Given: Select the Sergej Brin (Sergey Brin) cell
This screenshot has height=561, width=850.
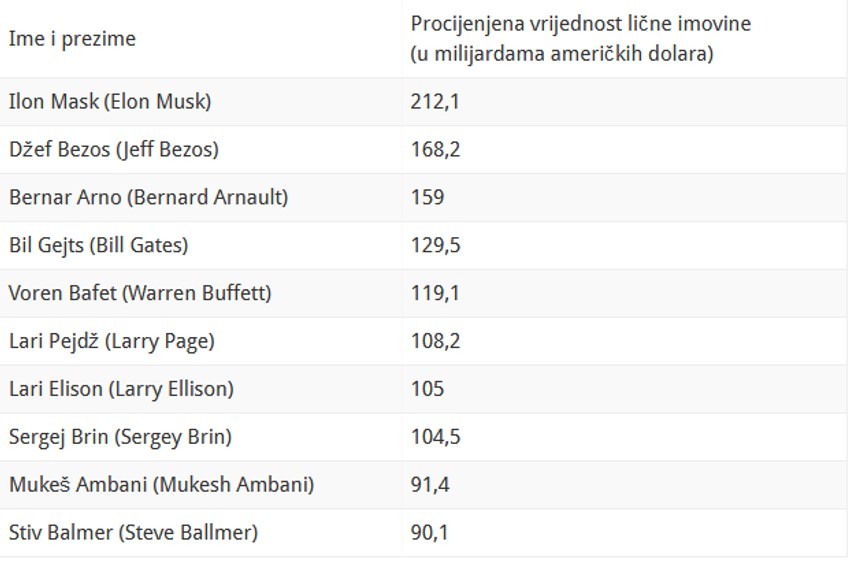Looking at the screenshot, I should coord(120,437).
